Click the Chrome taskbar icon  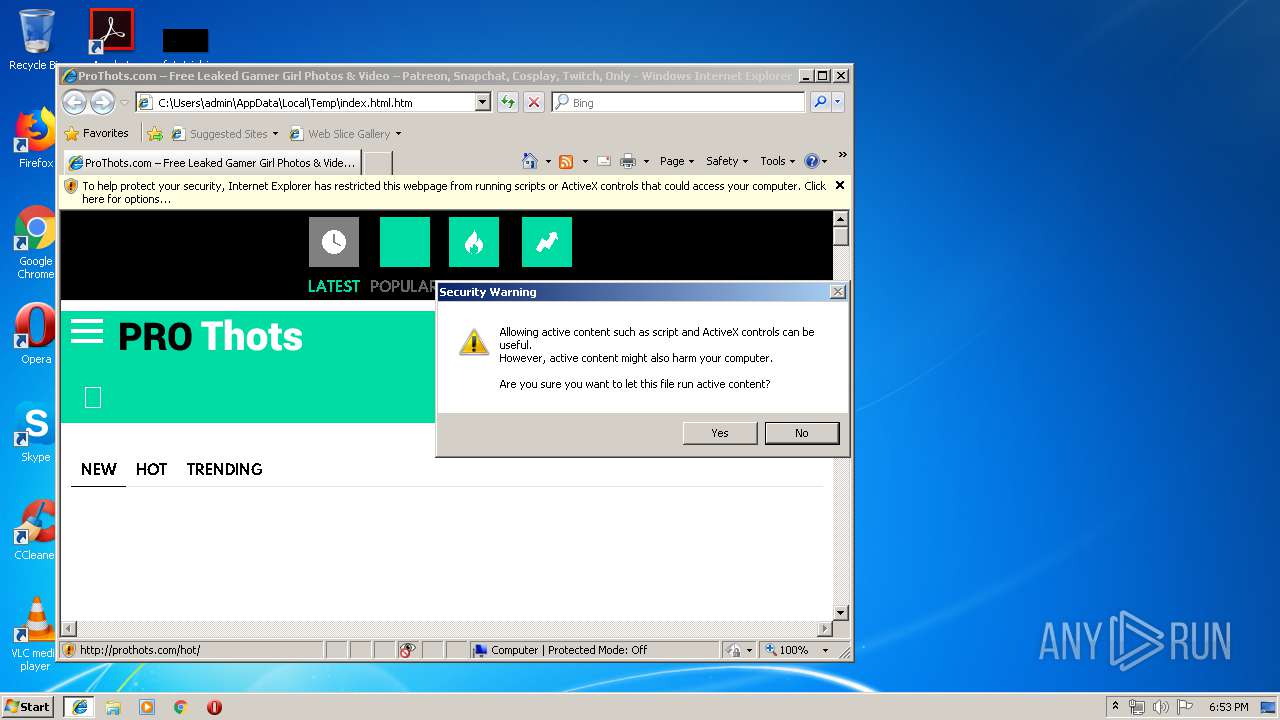(x=180, y=706)
